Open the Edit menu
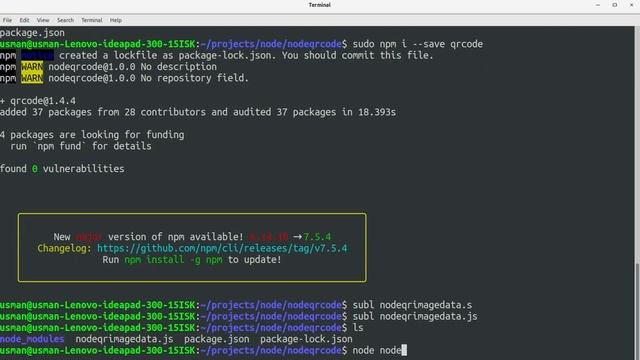Viewport: 640px width, 360px height. pyautogui.click(x=24, y=20)
